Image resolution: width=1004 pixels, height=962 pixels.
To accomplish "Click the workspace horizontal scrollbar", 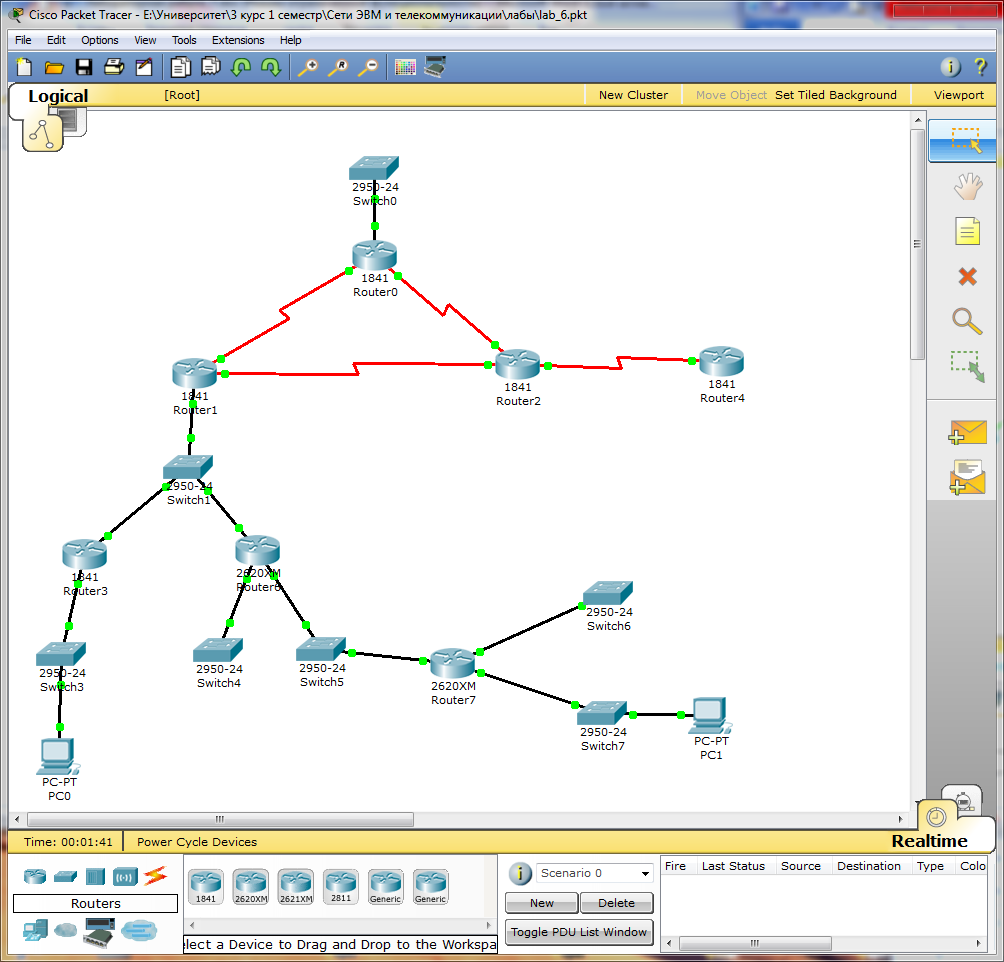I will pos(221,819).
